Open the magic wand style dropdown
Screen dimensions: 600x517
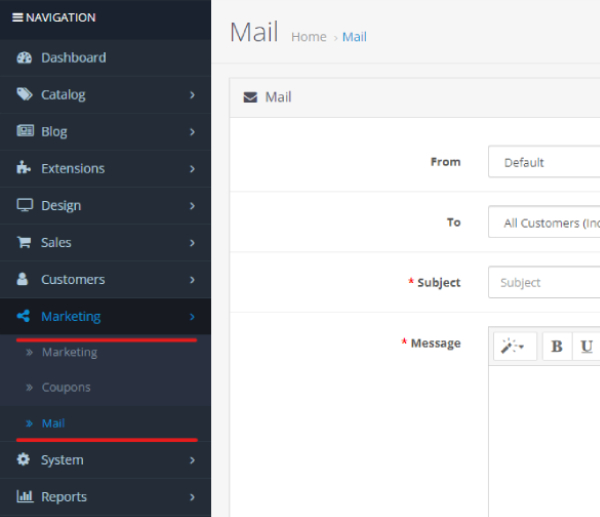point(515,346)
